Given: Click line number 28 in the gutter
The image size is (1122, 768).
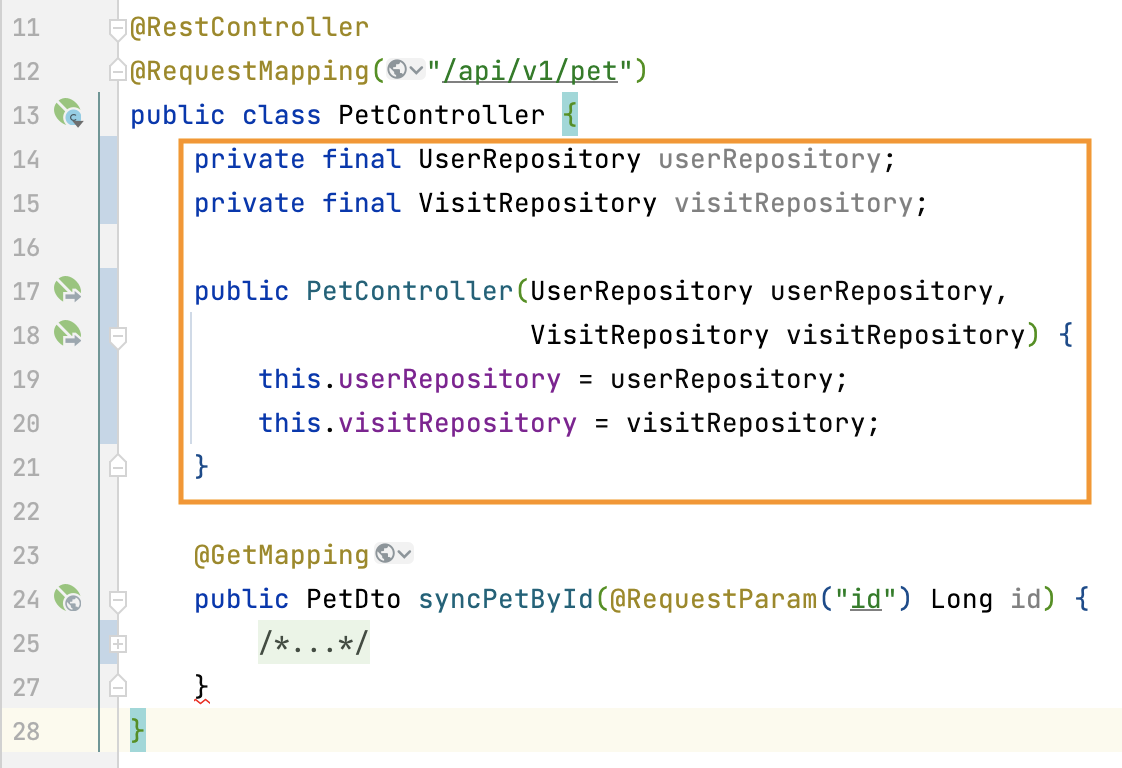Looking at the screenshot, I should [x=27, y=731].
